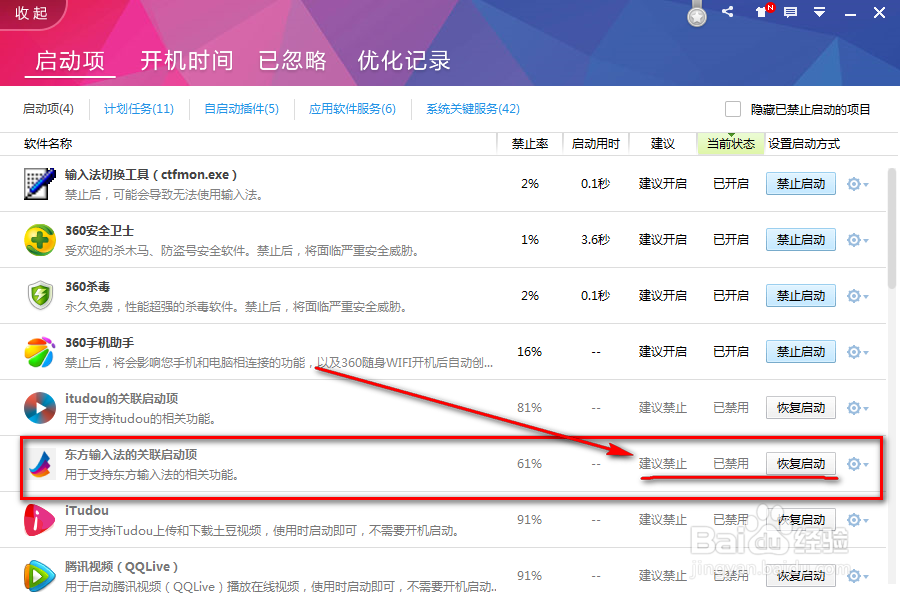Open 系统关键服务(42) link

click(473, 109)
